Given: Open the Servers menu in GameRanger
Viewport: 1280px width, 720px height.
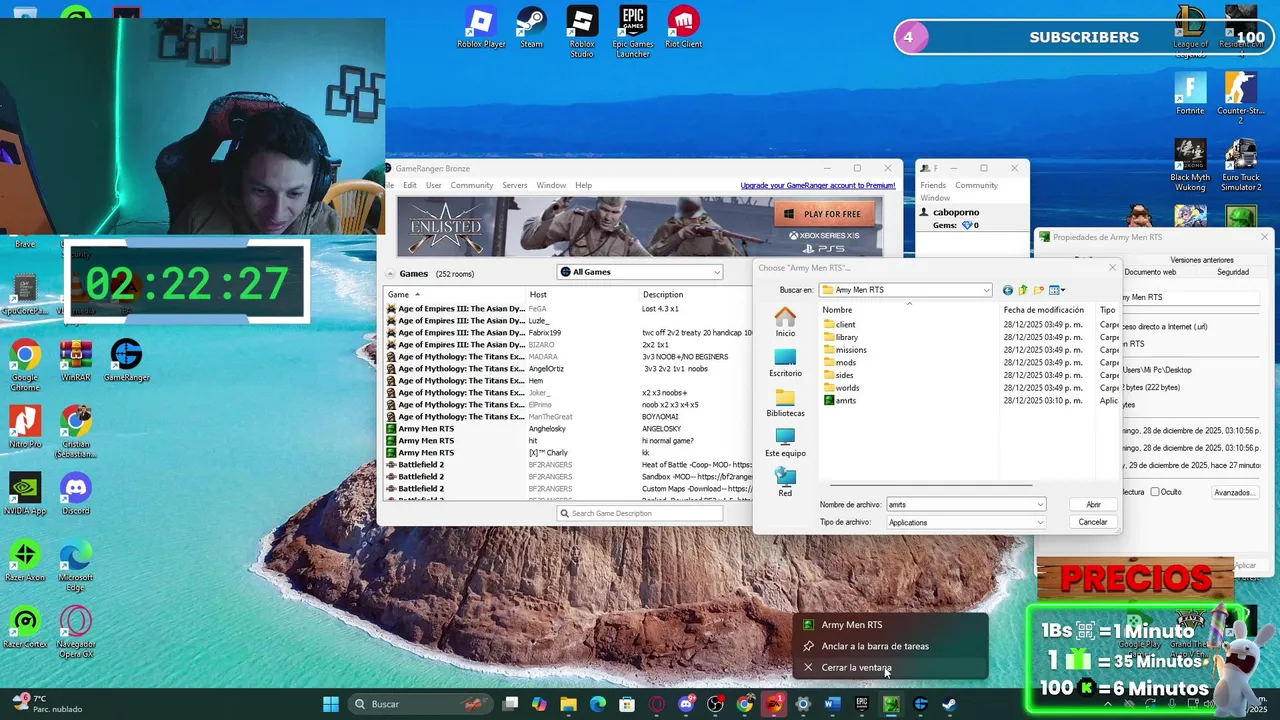Looking at the screenshot, I should click(x=515, y=185).
